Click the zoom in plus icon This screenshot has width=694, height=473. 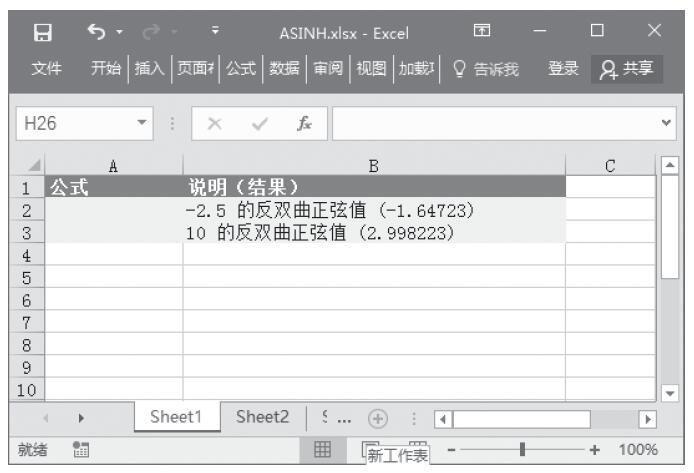pyautogui.click(x=597, y=451)
